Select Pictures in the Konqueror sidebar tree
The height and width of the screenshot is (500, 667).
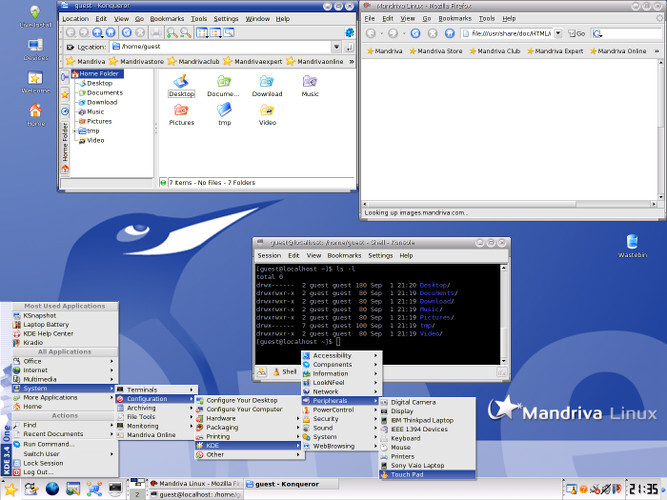coord(95,121)
